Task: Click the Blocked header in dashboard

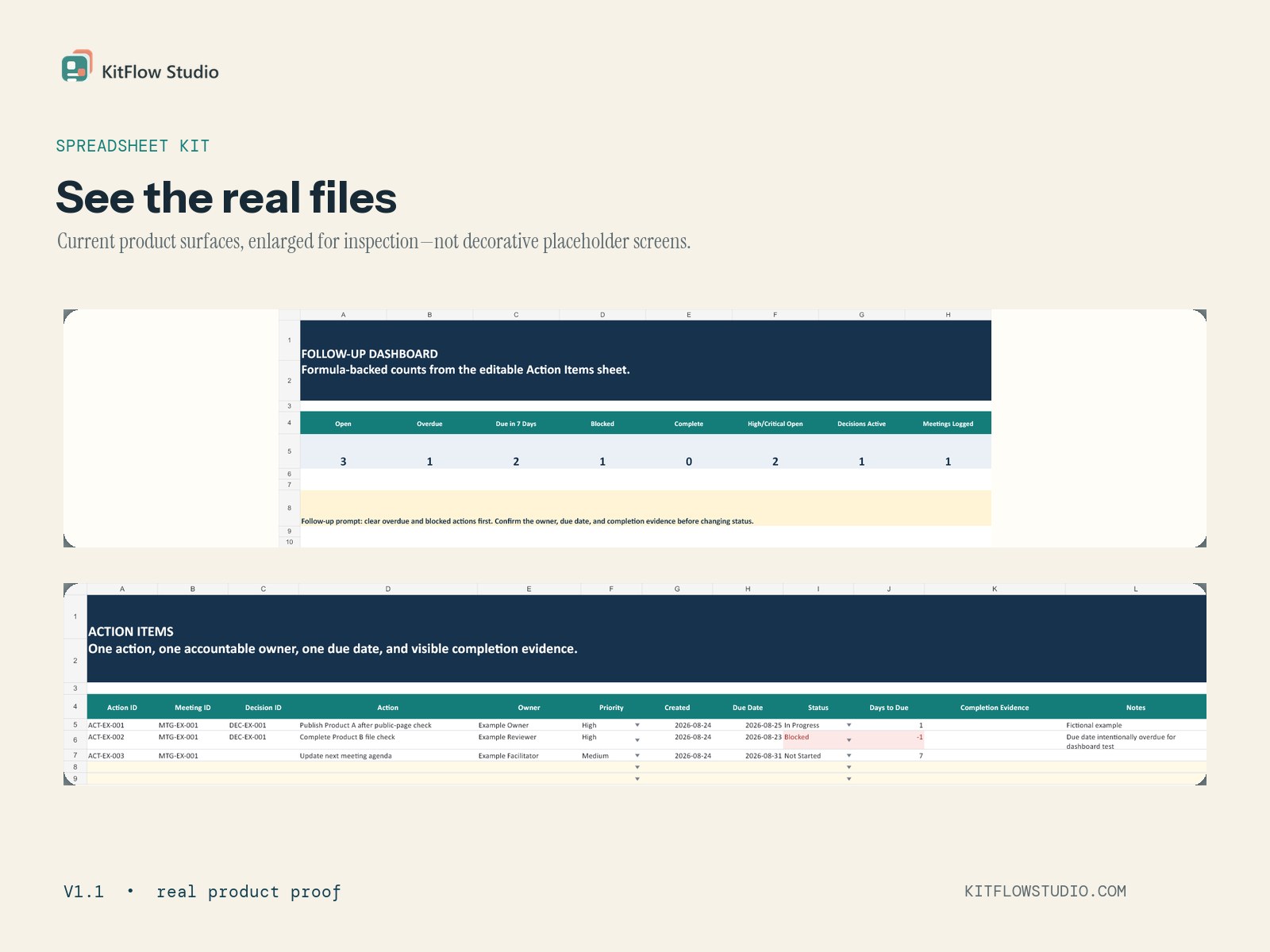Action: click(x=602, y=424)
